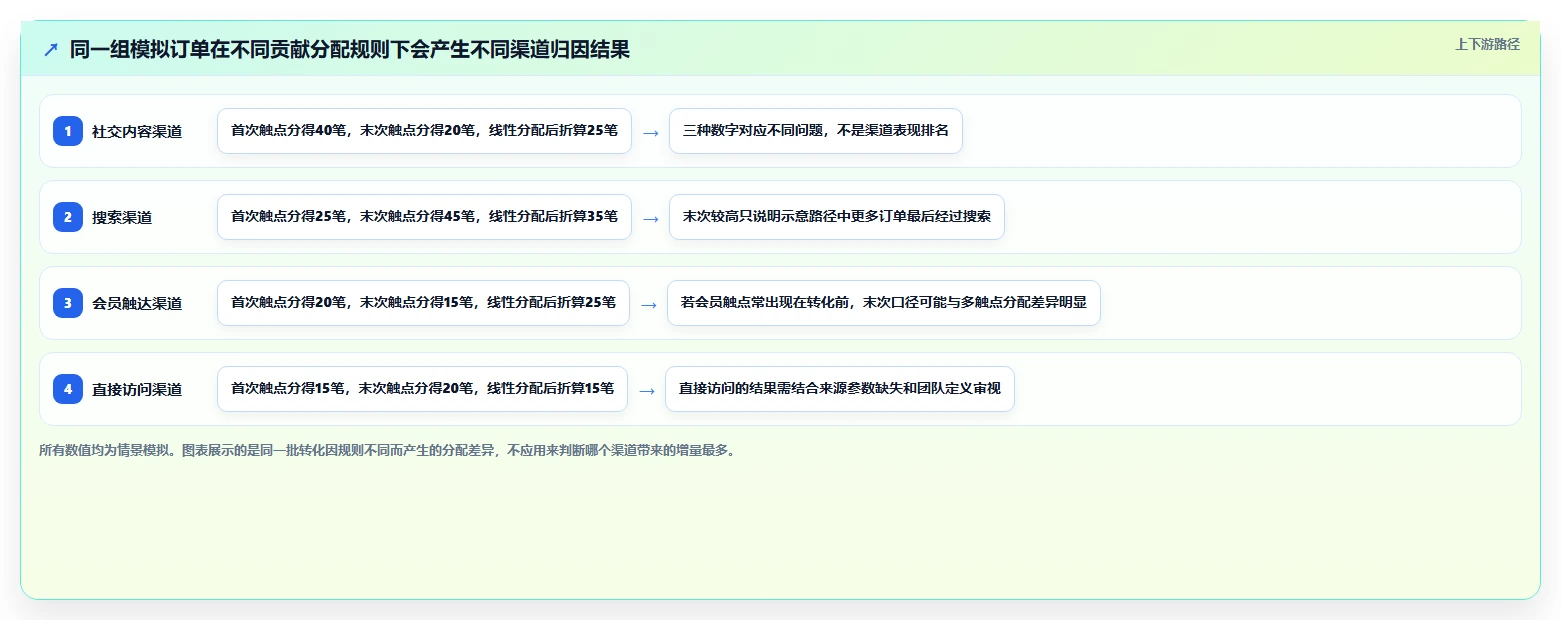Select the number 3 badge for 会员触达渠道
The height and width of the screenshot is (620, 1561).
(68, 303)
